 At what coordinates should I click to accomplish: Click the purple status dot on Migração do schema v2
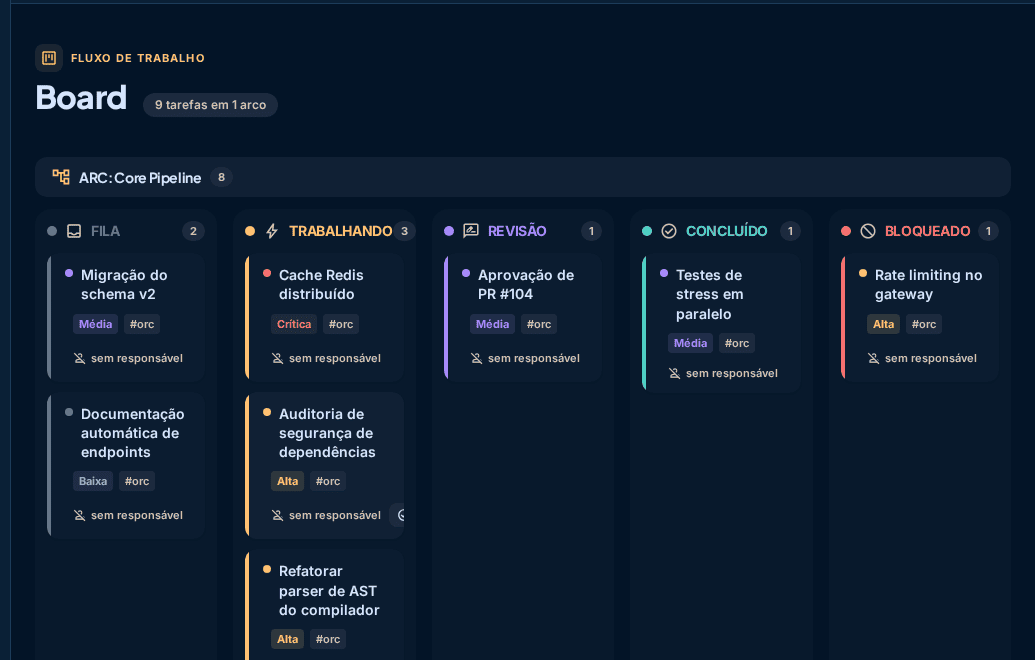coord(69,273)
